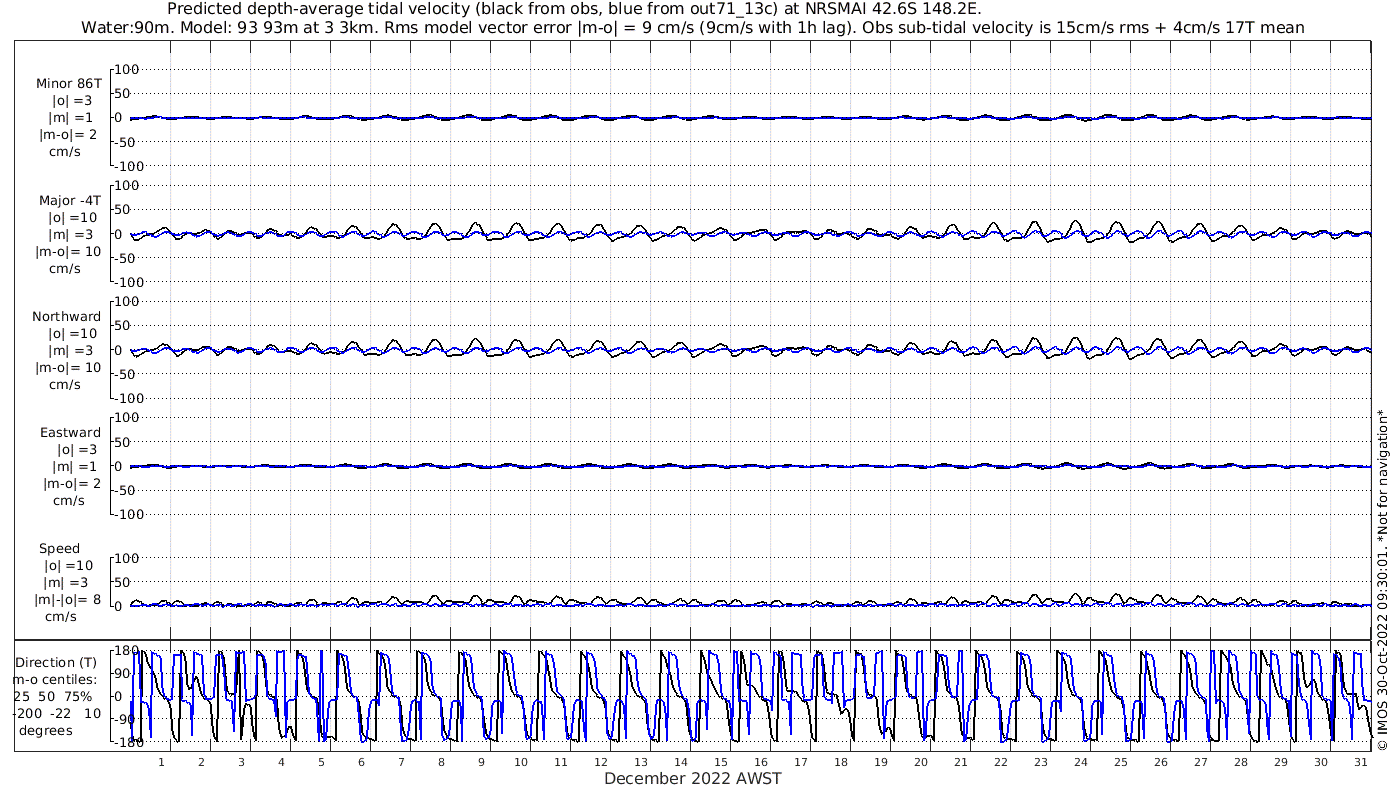
Task: Click the '|o| =3' value under Minor 86T
Action: pyautogui.click(x=72, y=101)
